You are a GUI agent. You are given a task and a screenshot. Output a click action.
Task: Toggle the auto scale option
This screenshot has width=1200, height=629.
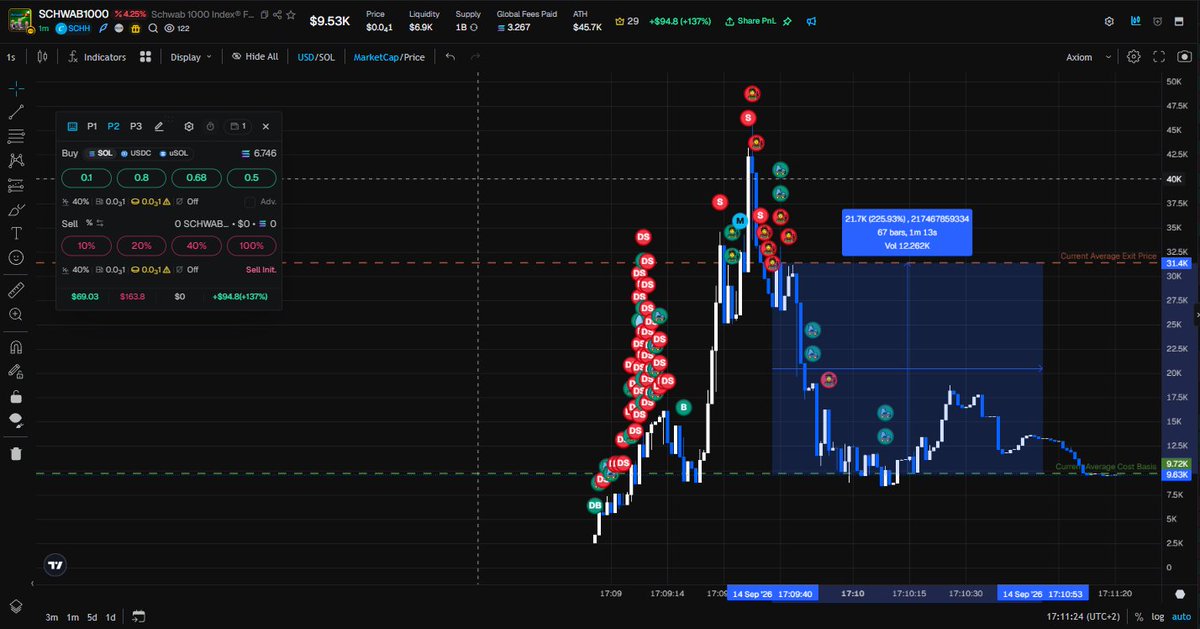click(x=1181, y=617)
